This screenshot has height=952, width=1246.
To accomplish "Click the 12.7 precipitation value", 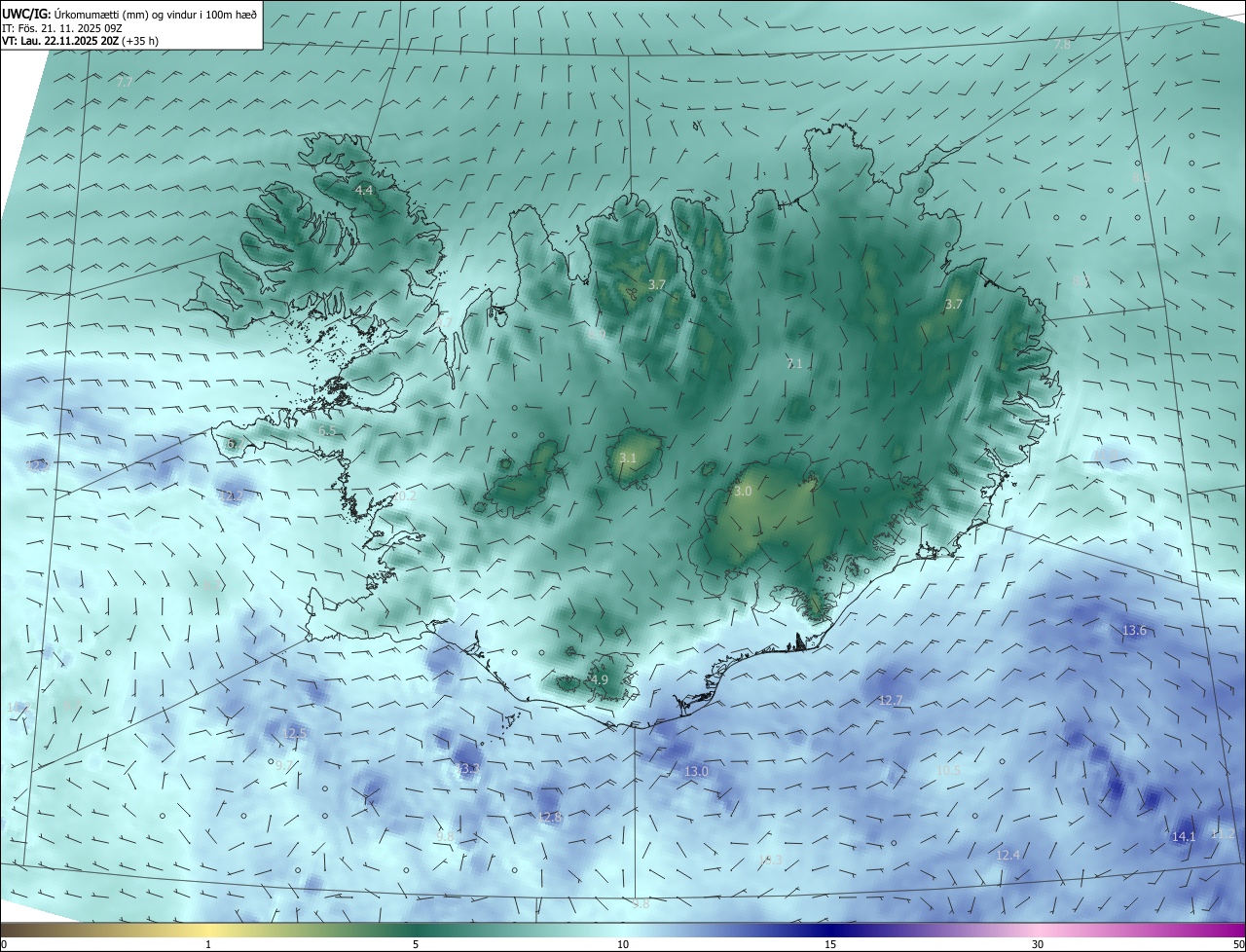I will (x=891, y=701).
